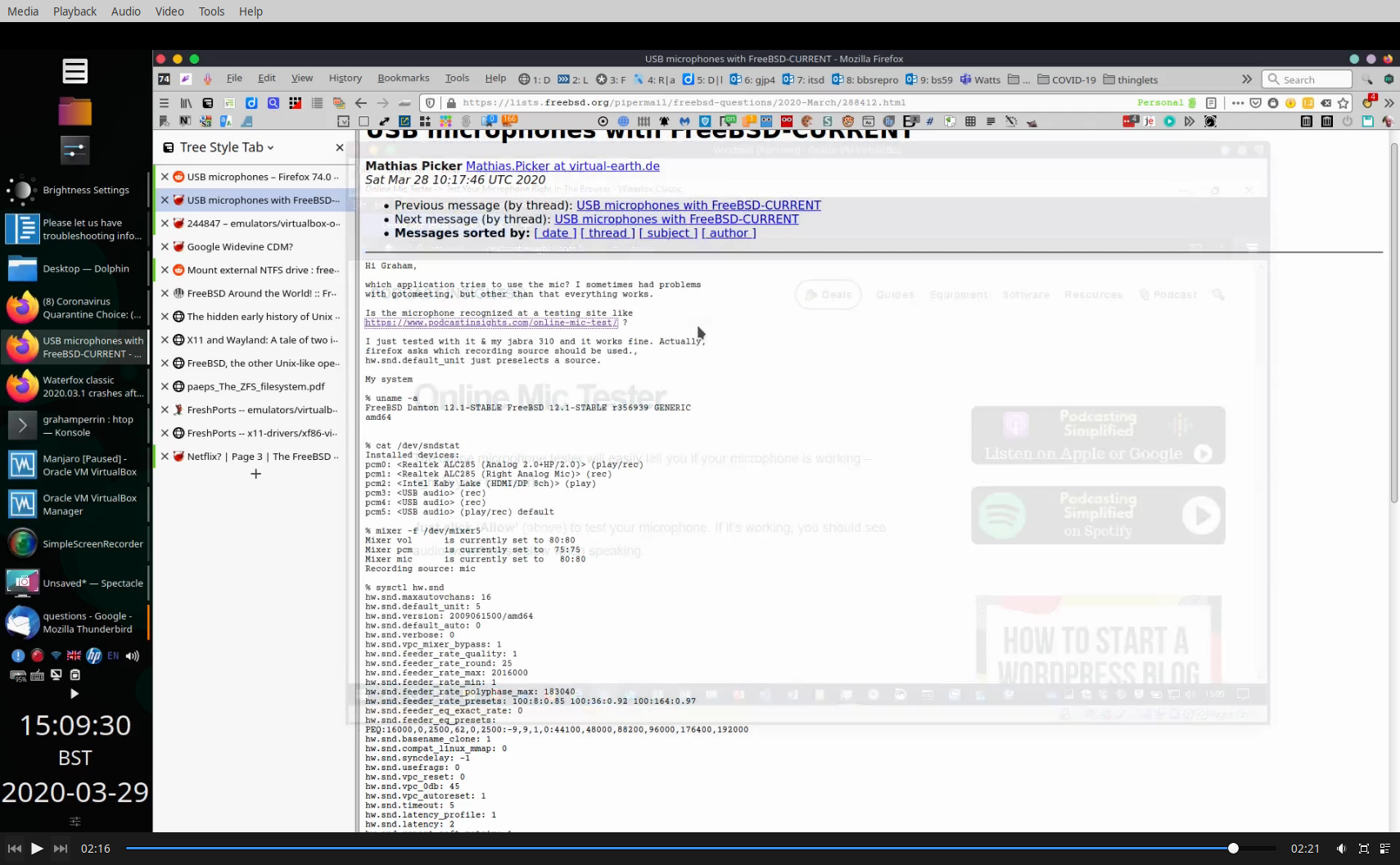The width and height of the screenshot is (1400, 865).
Task: Switch to SimpleScreenRecorder task
Action: [75, 543]
